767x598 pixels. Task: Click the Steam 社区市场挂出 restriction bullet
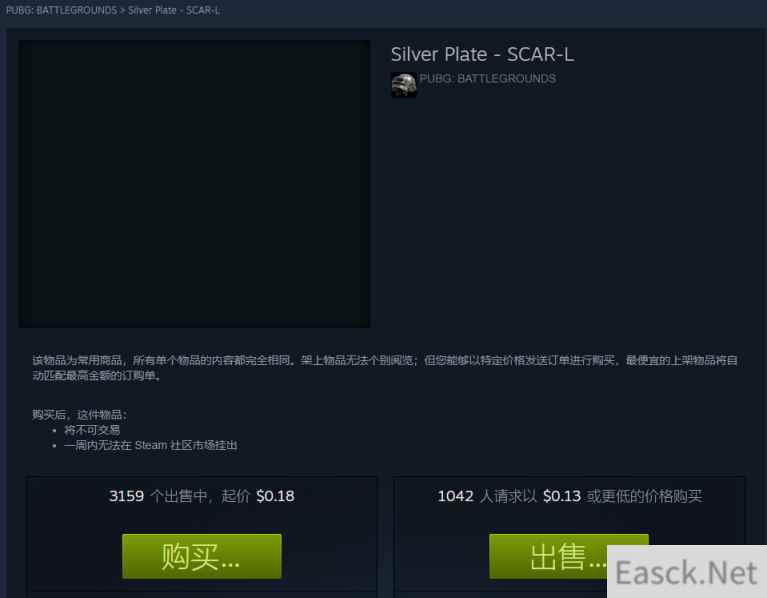pyautogui.click(x=151, y=445)
